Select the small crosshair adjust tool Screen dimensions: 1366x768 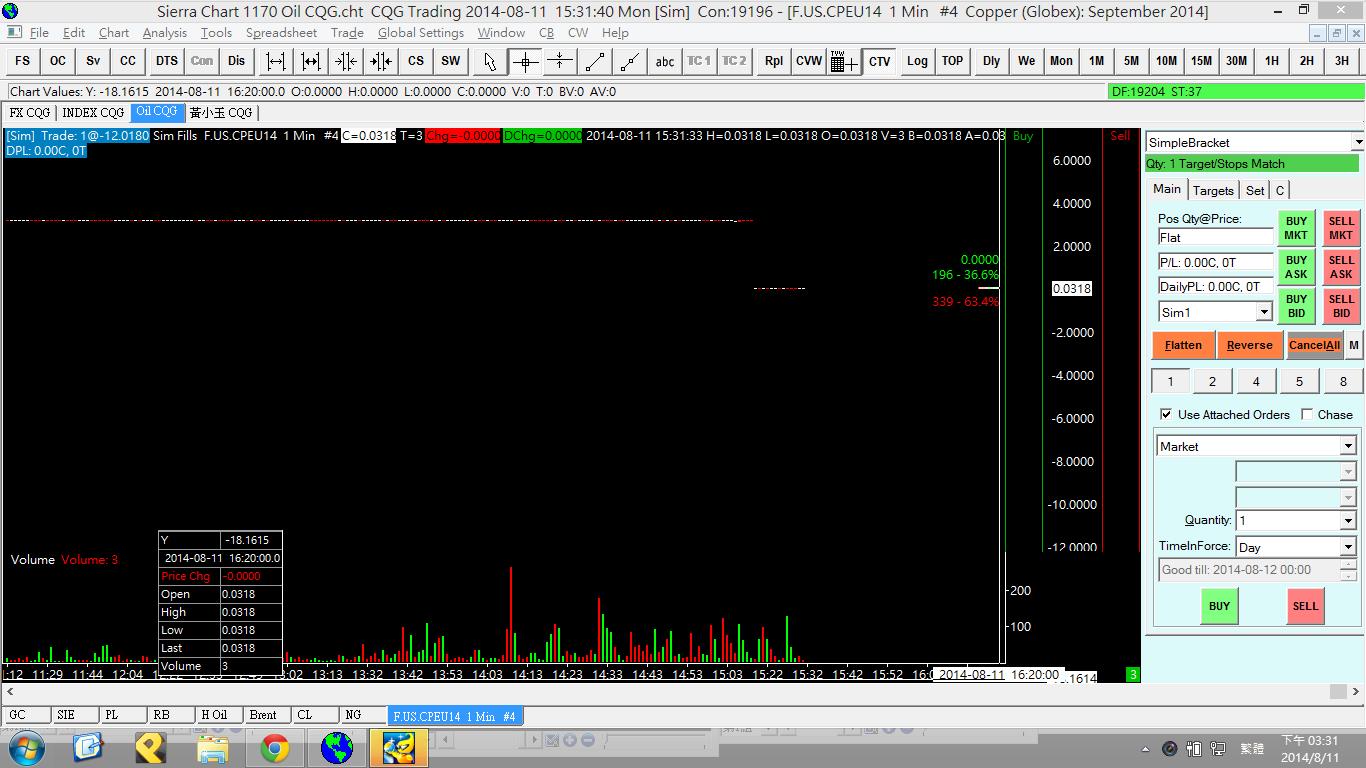point(560,61)
